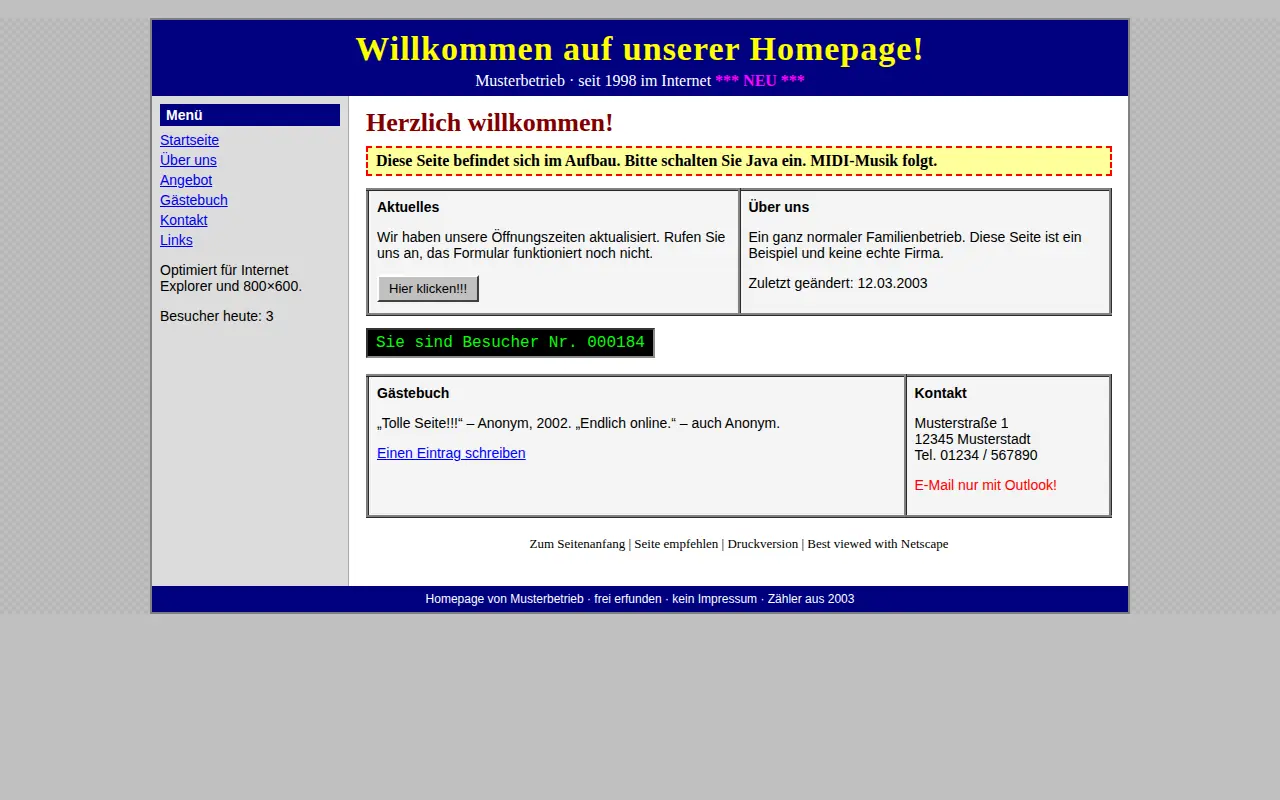The image size is (1280, 800).
Task: Click the blue footer line text
Action: (640, 599)
